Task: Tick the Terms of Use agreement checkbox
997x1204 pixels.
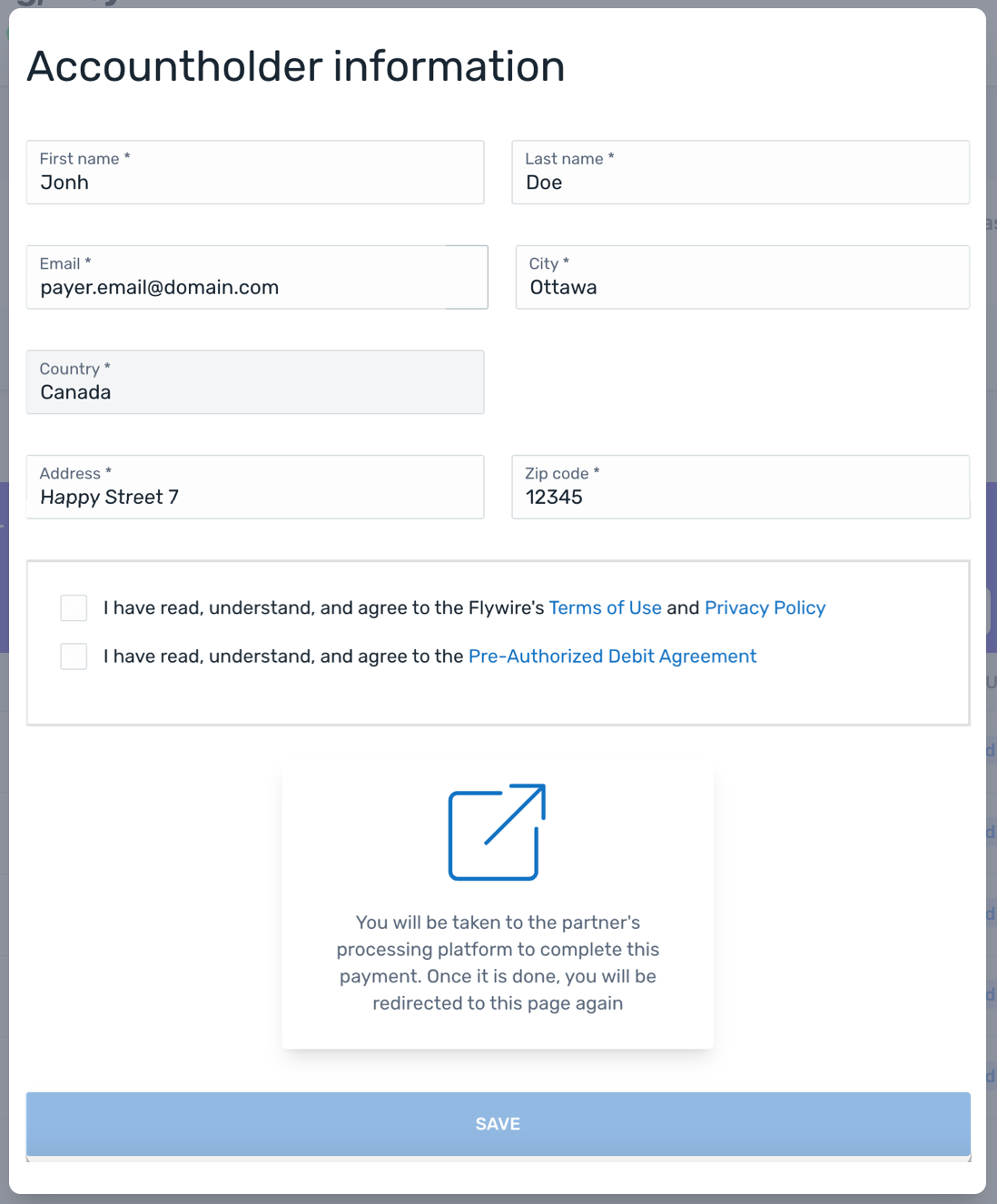Action: (x=74, y=607)
